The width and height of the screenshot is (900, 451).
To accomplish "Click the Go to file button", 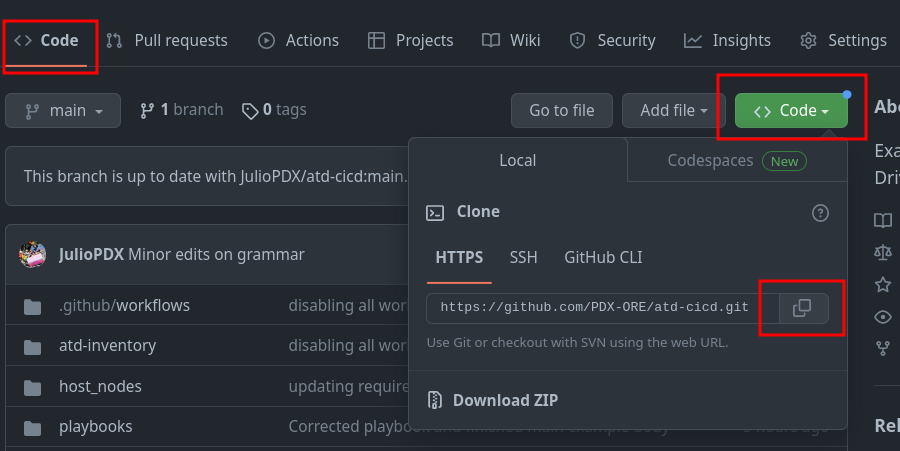I will pyautogui.click(x=562, y=111).
